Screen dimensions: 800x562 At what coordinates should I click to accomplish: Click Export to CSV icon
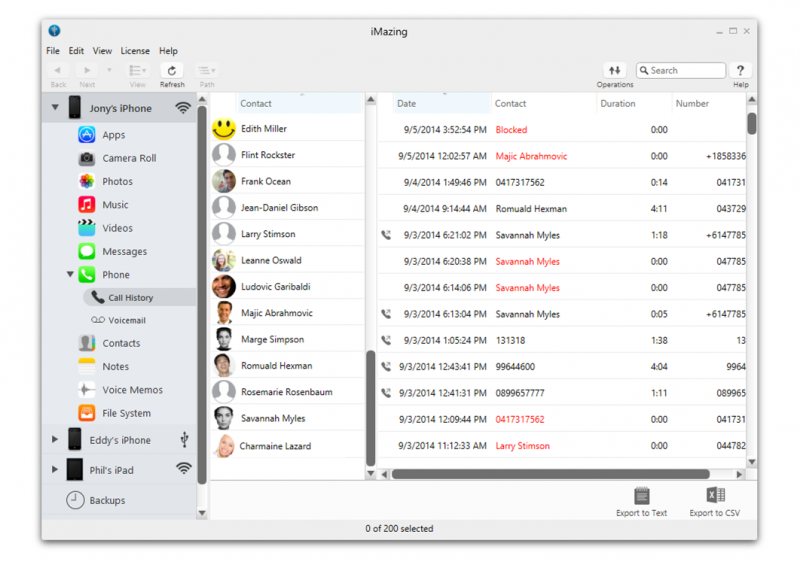coord(715,496)
